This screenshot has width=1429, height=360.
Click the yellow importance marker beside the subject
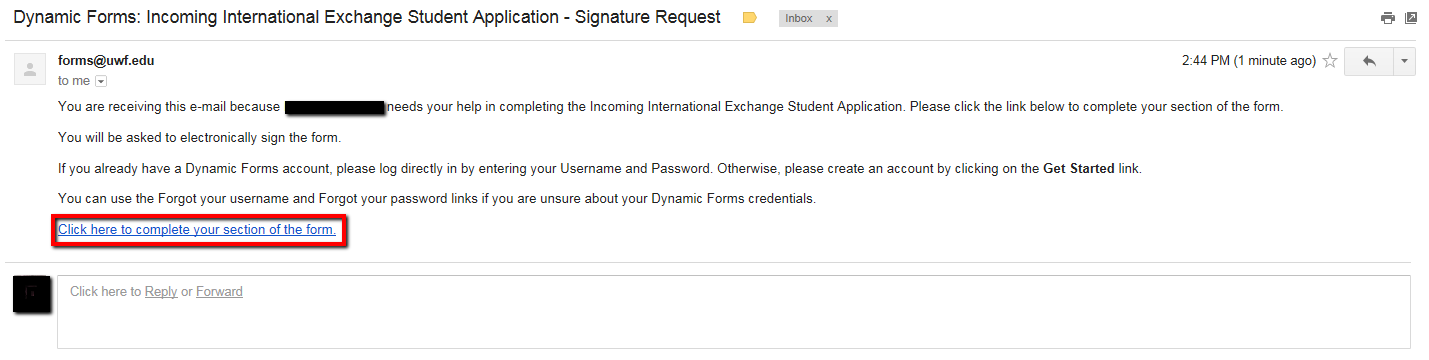tap(749, 18)
